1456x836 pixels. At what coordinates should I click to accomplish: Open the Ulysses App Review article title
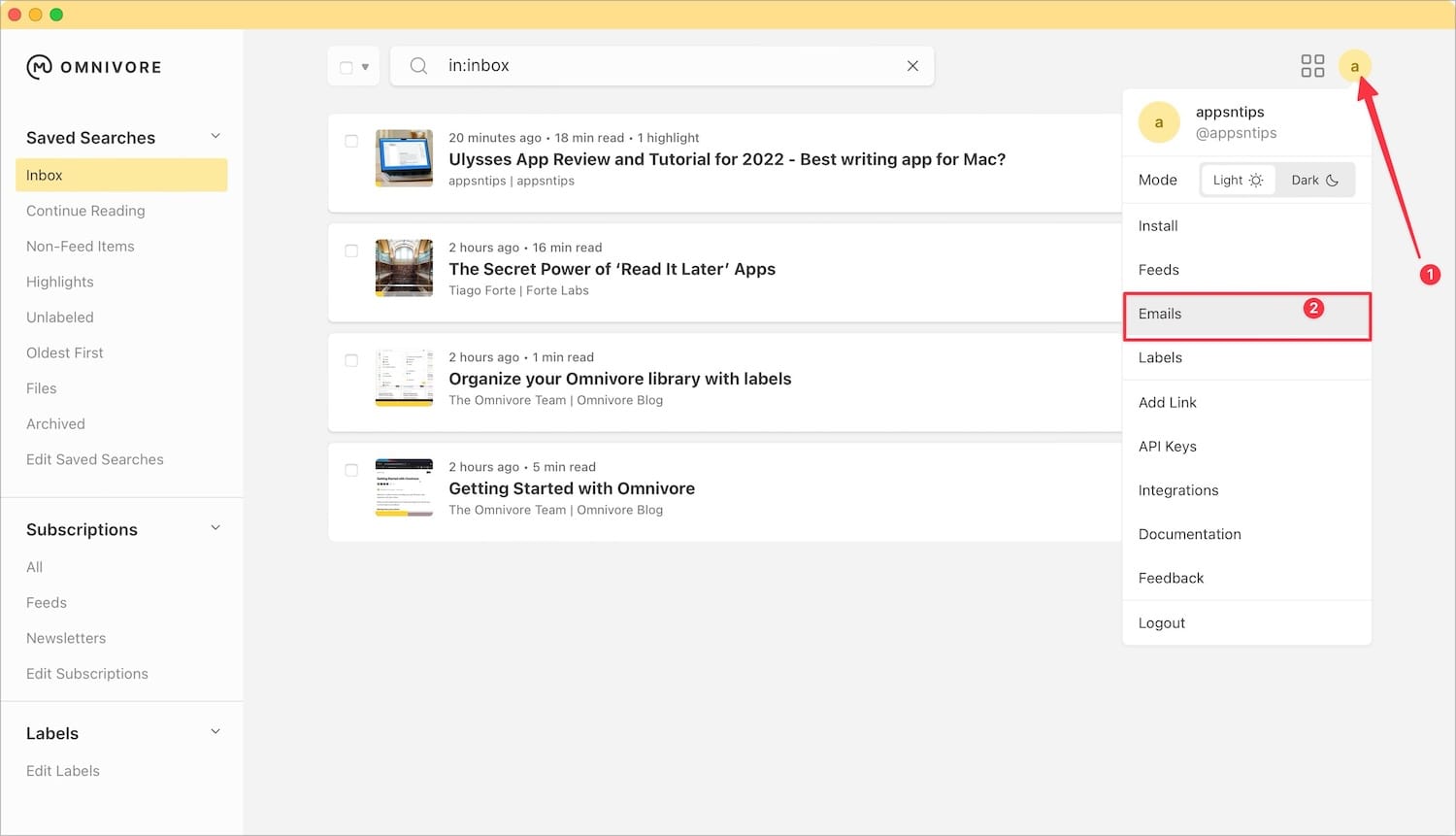pyautogui.click(x=727, y=159)
